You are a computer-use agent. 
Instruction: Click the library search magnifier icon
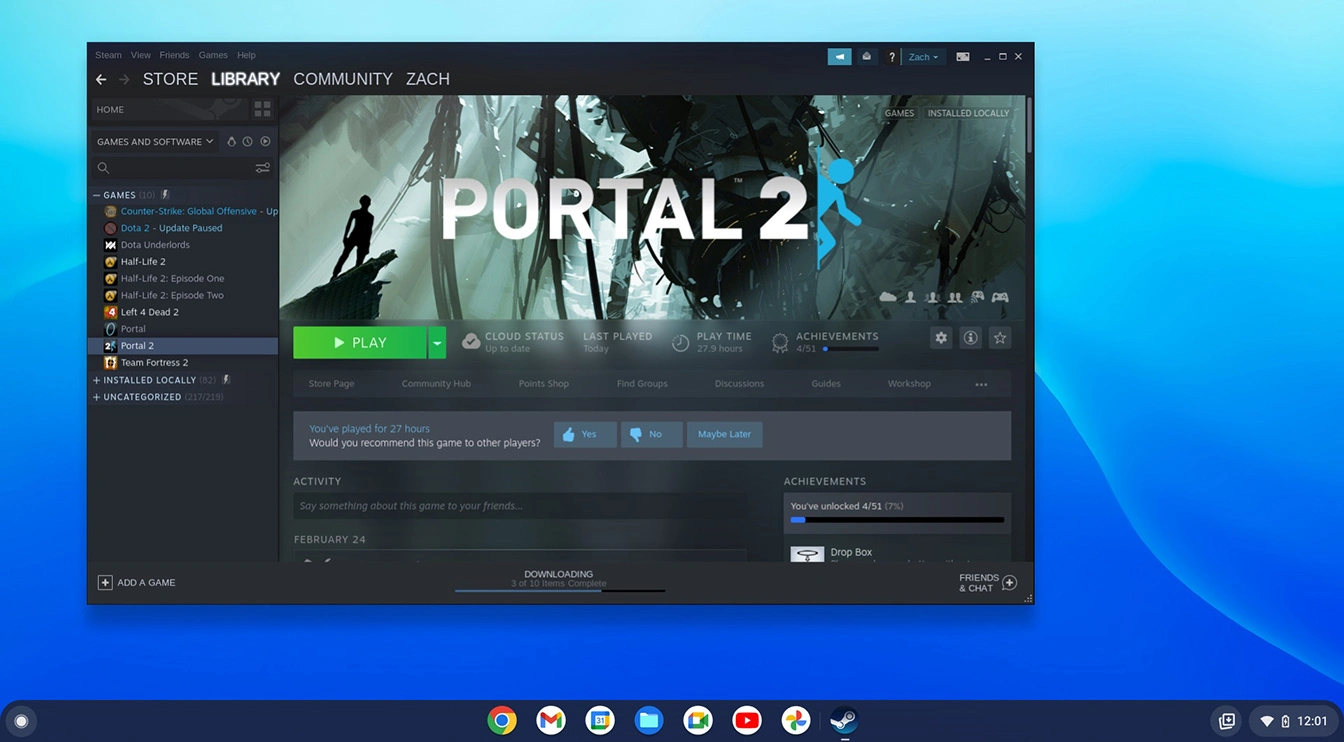coord(103,168)
